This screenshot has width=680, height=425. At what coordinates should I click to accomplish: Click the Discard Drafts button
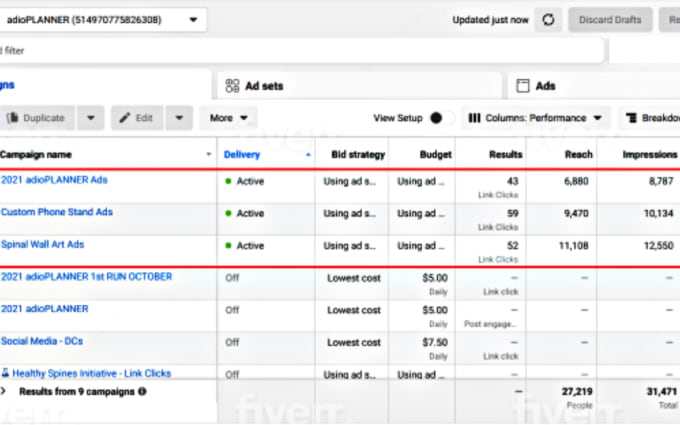pyautogui.click(x=610, y=20)
